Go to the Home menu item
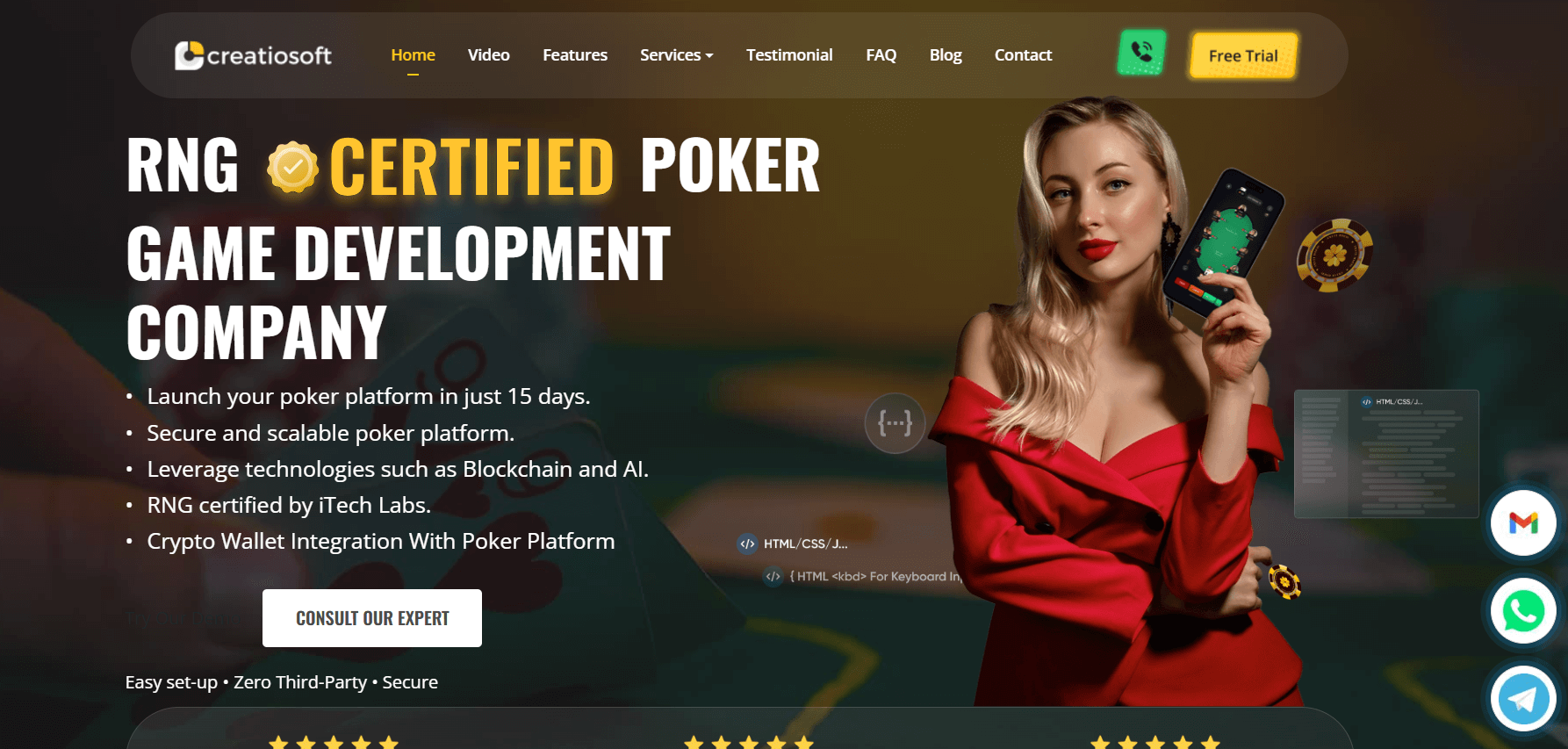This screenshot has height=749, width=1568. coord(413,55)
